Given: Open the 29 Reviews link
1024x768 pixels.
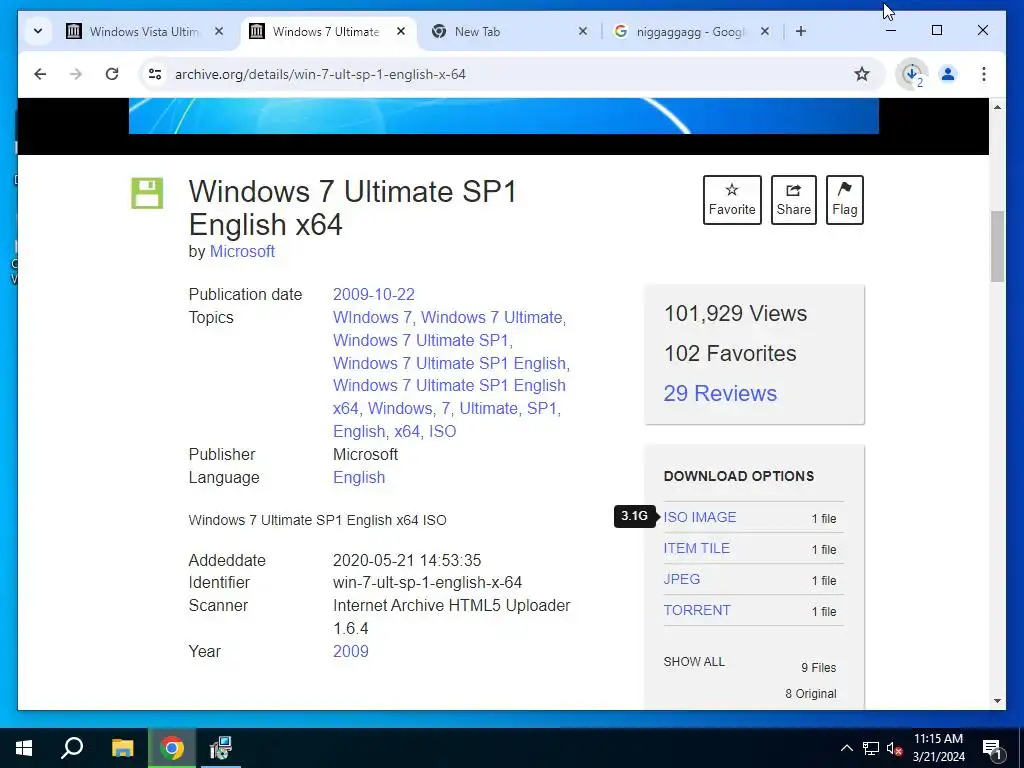Looking at the screenshot, I should click(x=720, y=393).
